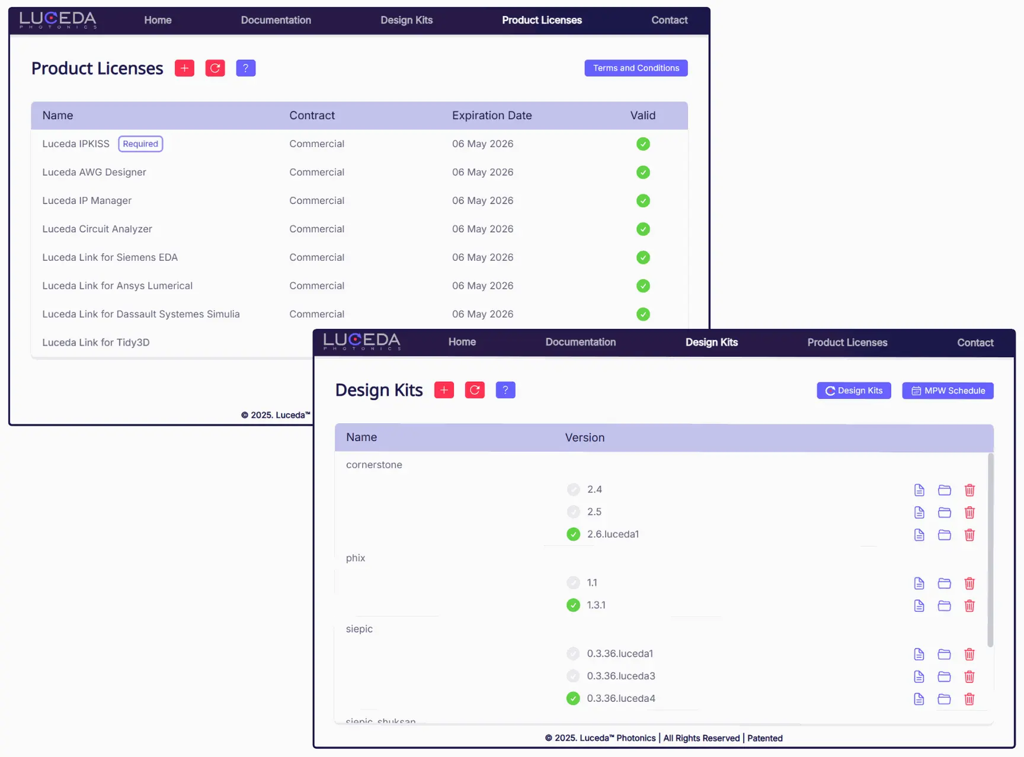Delete cornerstone 2.5 with trash icon

pos(970,512)
